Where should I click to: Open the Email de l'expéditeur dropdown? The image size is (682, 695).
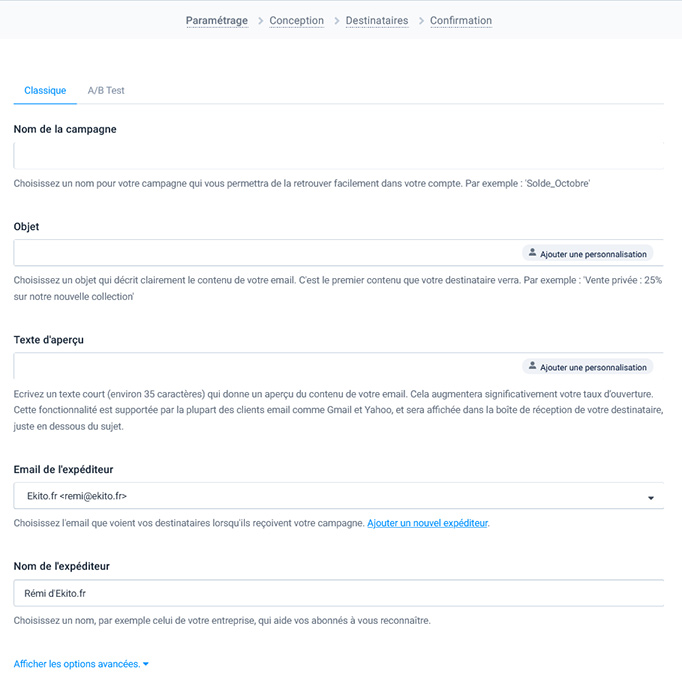[338, 496]
